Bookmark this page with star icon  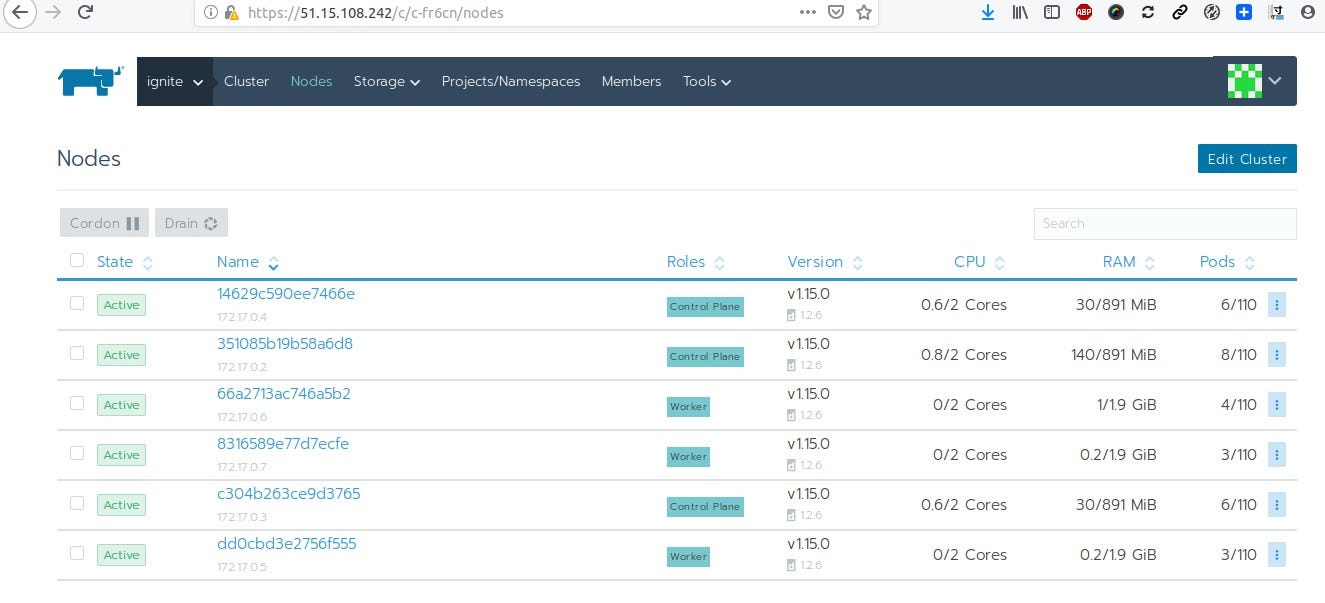click(x=864, y=13)
